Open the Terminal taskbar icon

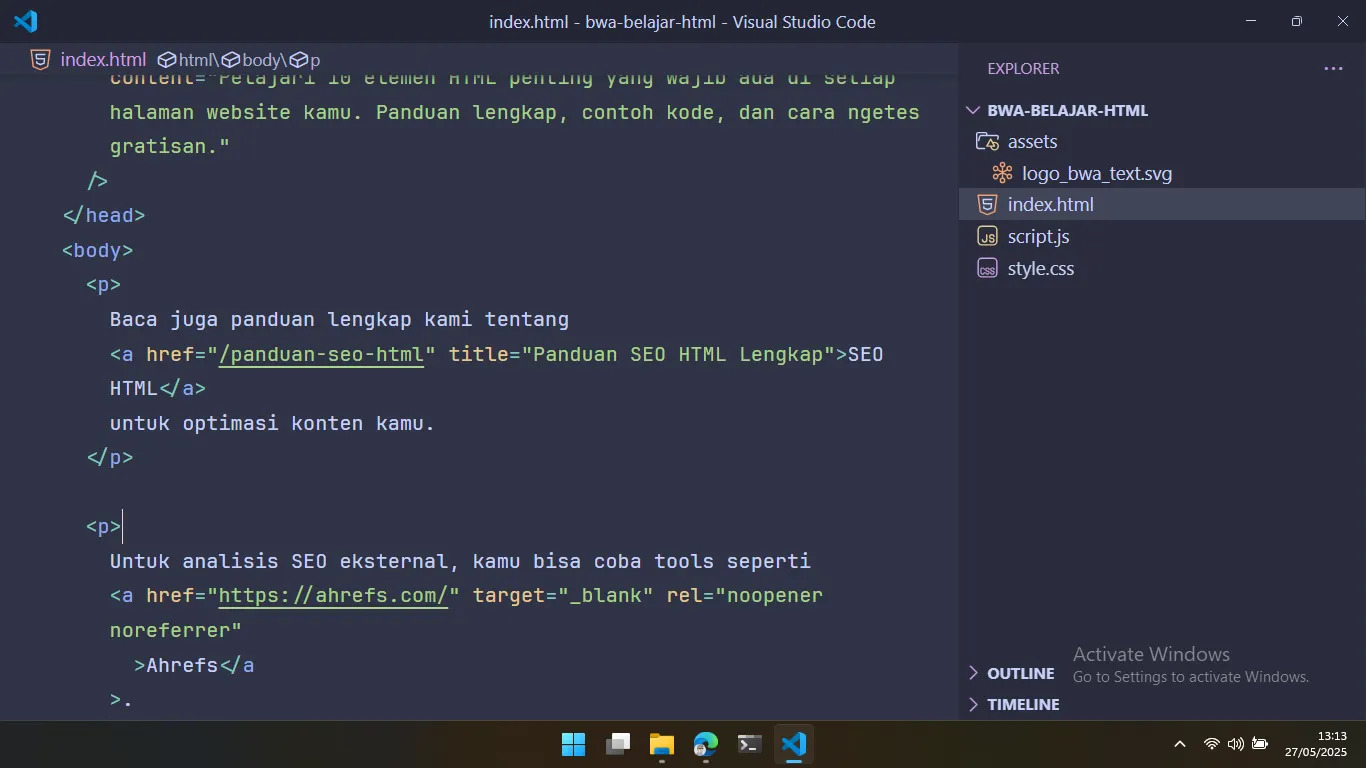point(750,744)
